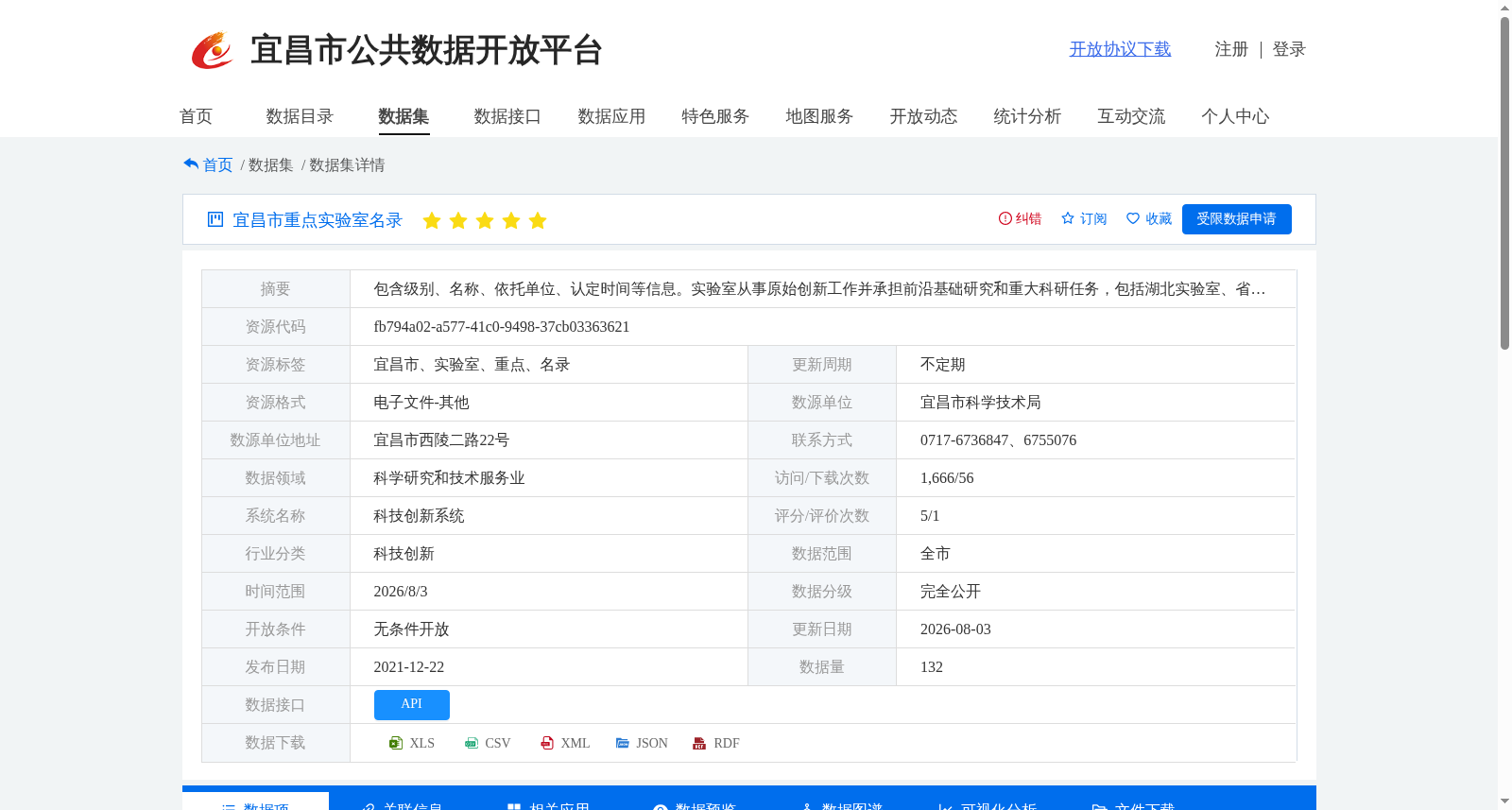1512x810 pixels.
Task: Click the data volume value 132
Action: [932, 667]
